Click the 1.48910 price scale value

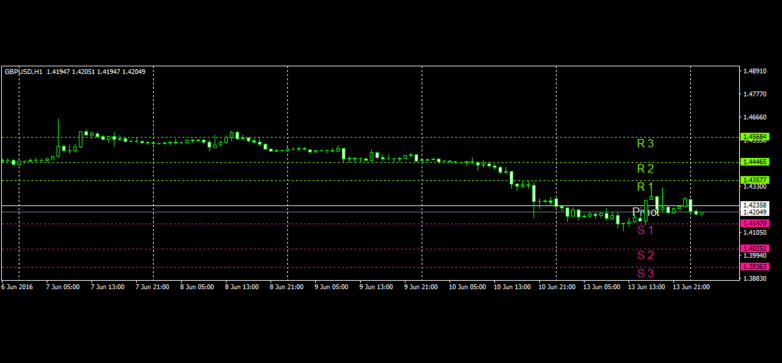755,71
